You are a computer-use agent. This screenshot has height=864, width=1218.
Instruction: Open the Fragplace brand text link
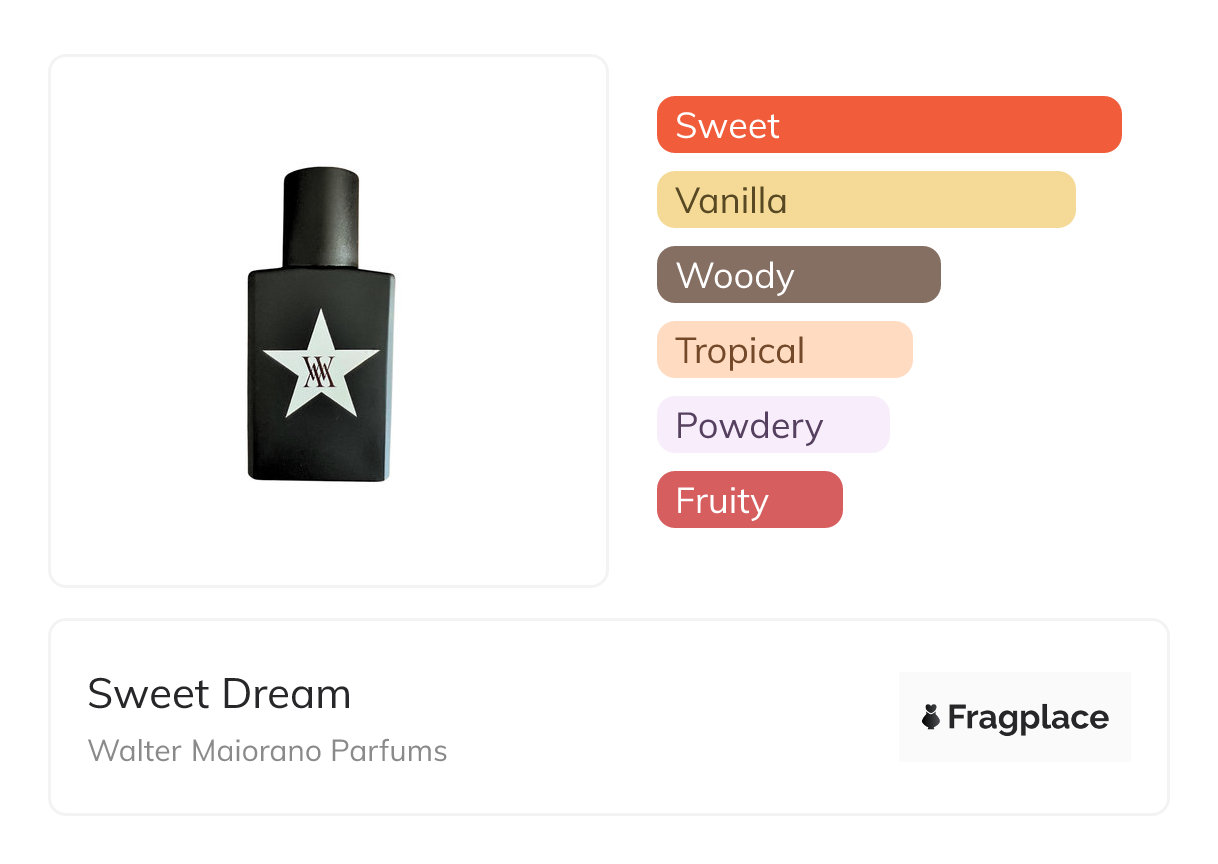click(1028, 717)
